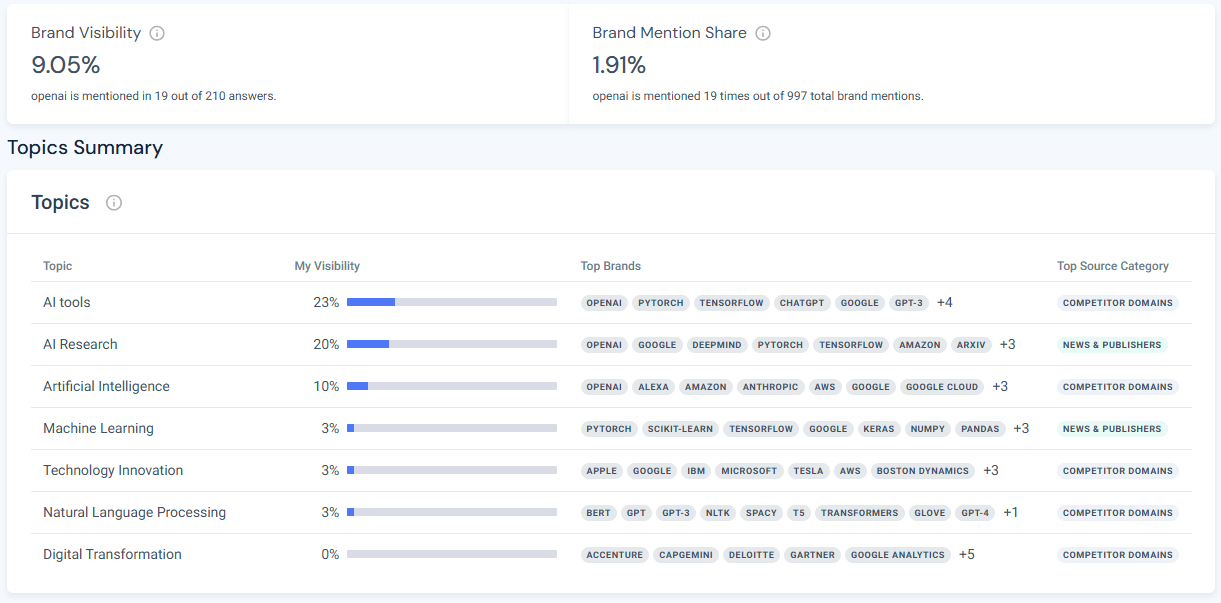Open the Machine Learning topic
This screenshot has width=1221, height=603.
(x=98, y=428)
